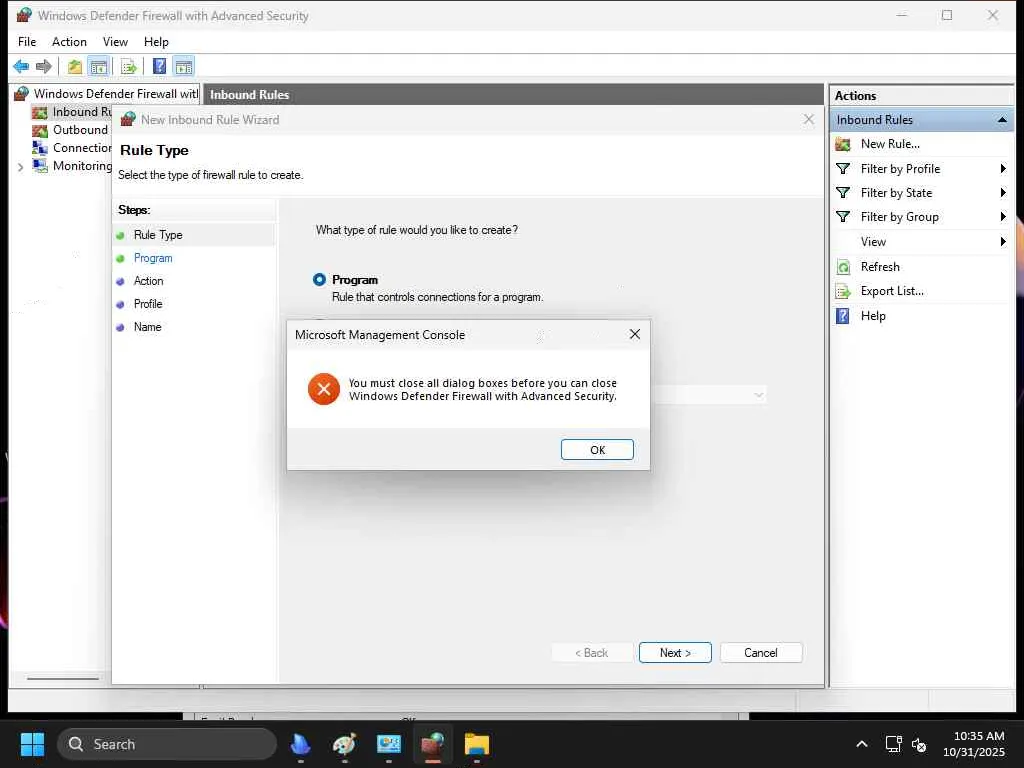
Task: Select Monitoring in console tree
Action: pos(82,166)
